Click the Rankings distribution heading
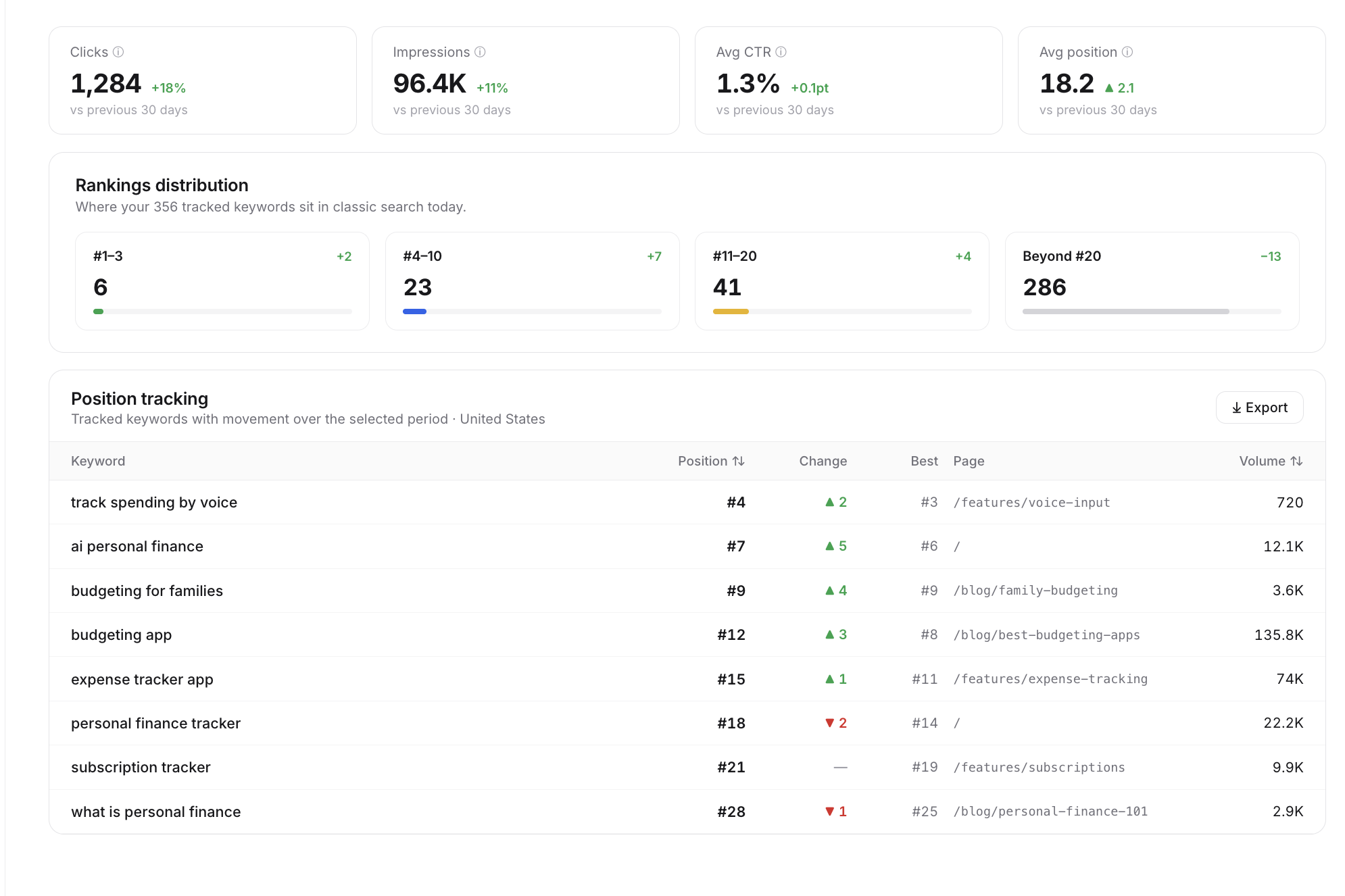This screenshot has height=896, width=1345. 162,185
